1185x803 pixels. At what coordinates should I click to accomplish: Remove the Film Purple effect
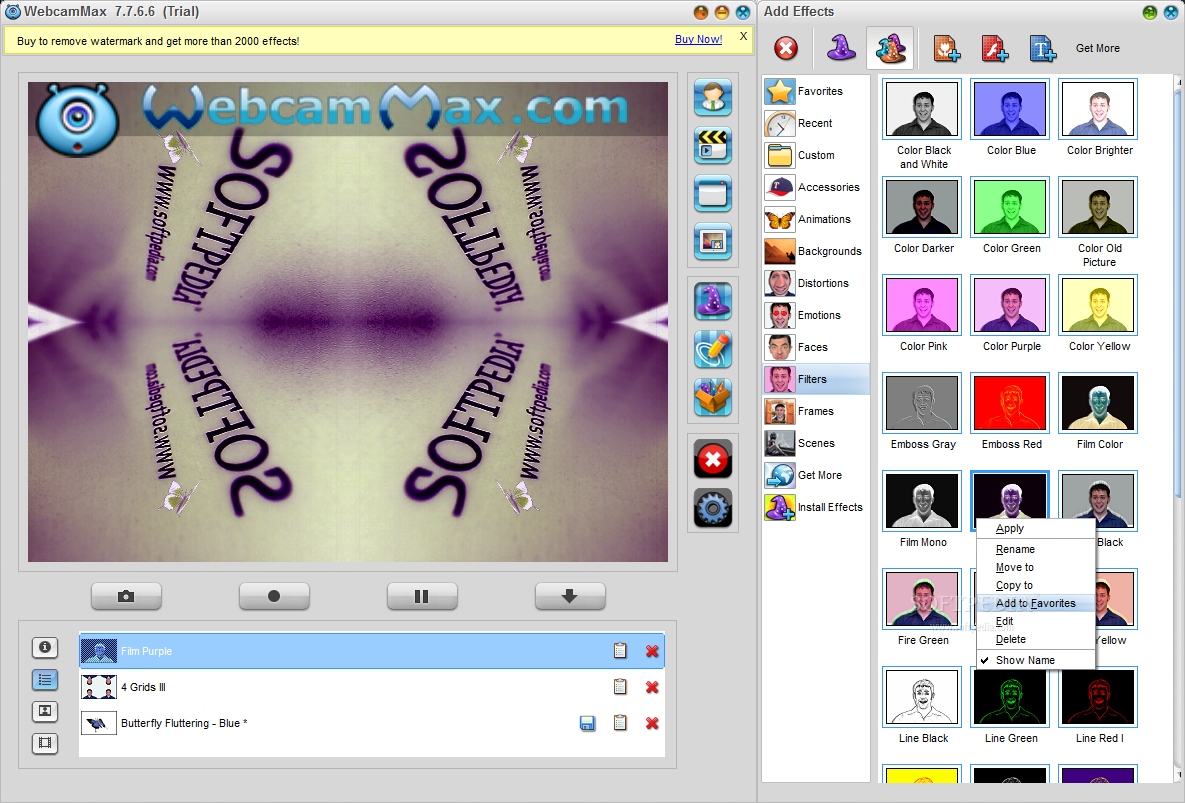[x=652, y=651]
